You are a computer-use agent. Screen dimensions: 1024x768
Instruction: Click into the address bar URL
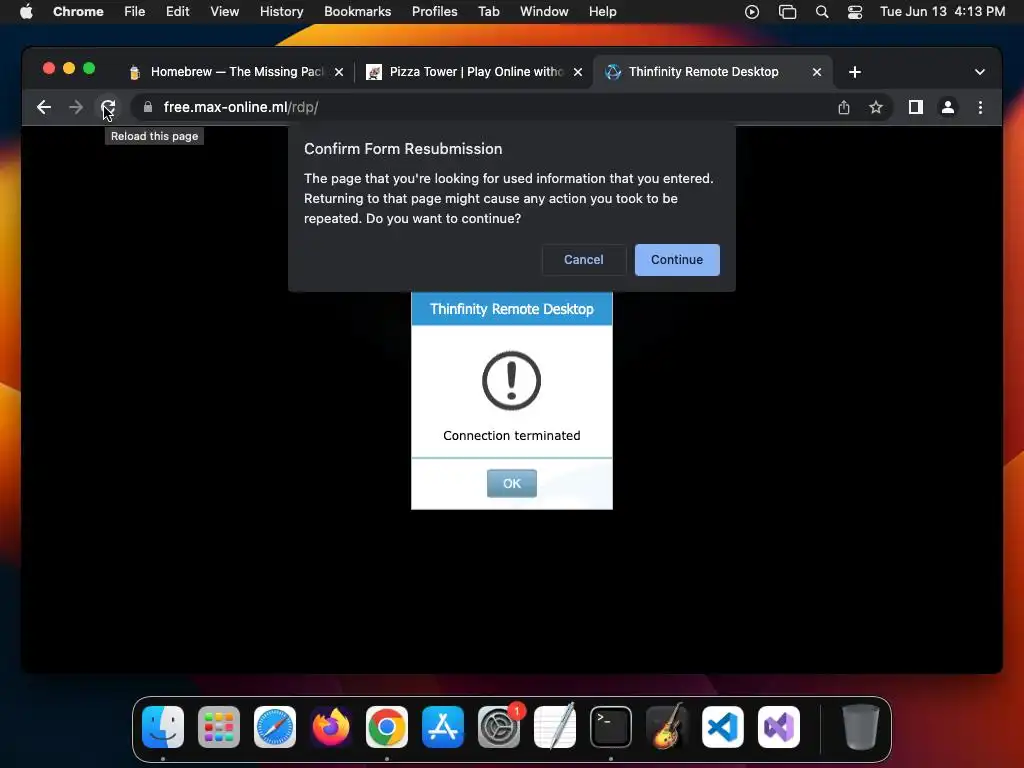240,107
